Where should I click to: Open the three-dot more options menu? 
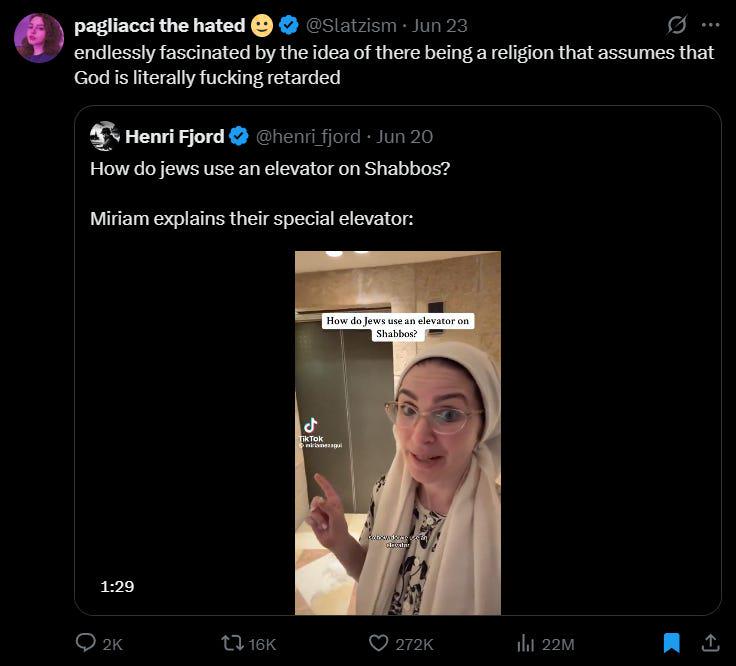click(711, 25)
